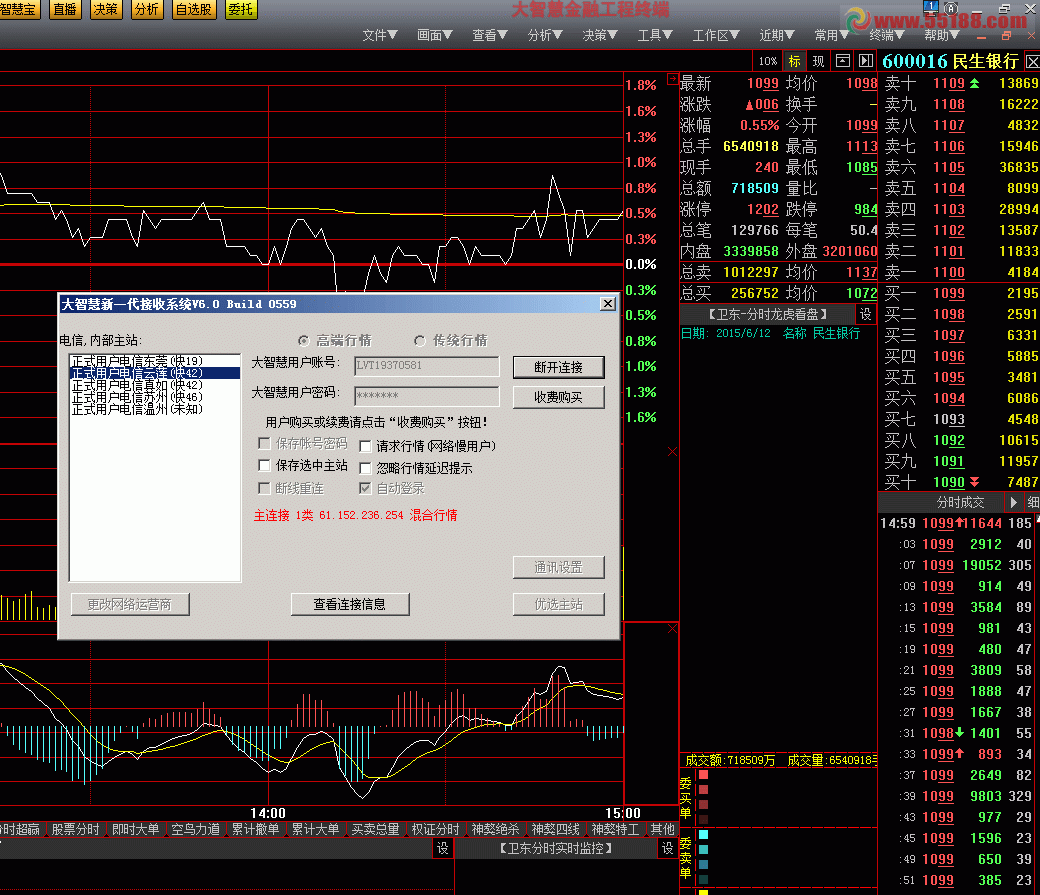This screenshot has width=1040, height=895.
Task: Click the red down arrow beside 买十
Action: [x=974, y=482]
